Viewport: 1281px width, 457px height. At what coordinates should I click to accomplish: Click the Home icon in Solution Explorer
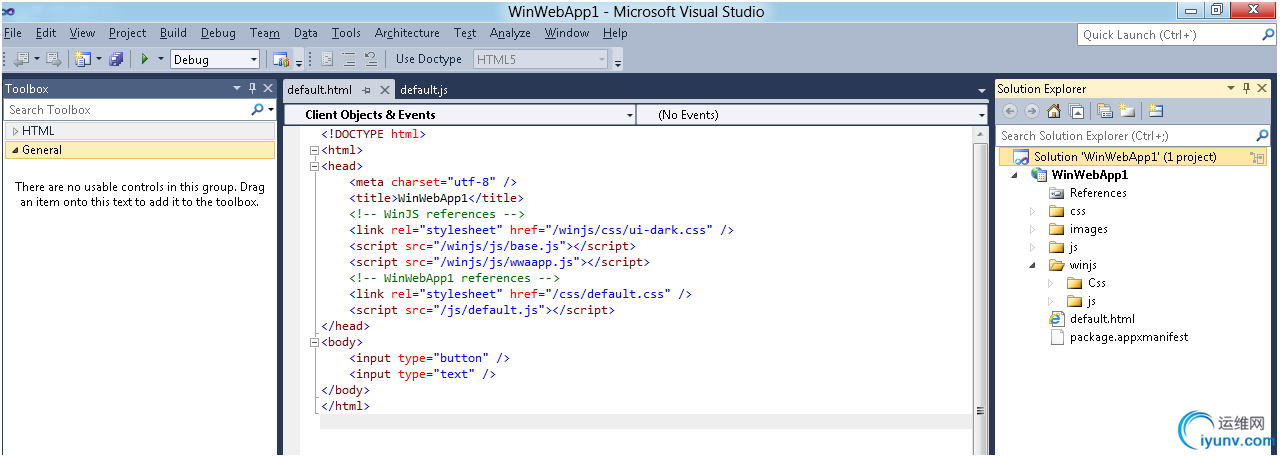click(x=1055, y=111)
